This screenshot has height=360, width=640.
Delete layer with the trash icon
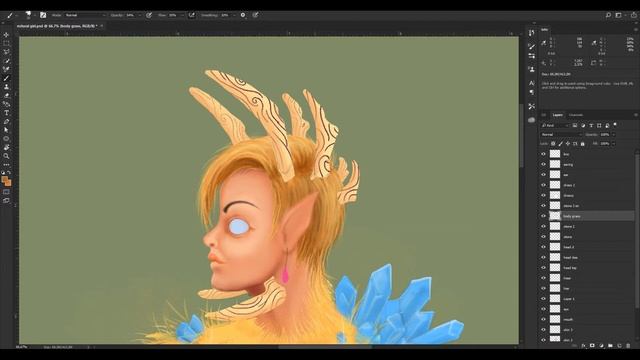(628, 346)
